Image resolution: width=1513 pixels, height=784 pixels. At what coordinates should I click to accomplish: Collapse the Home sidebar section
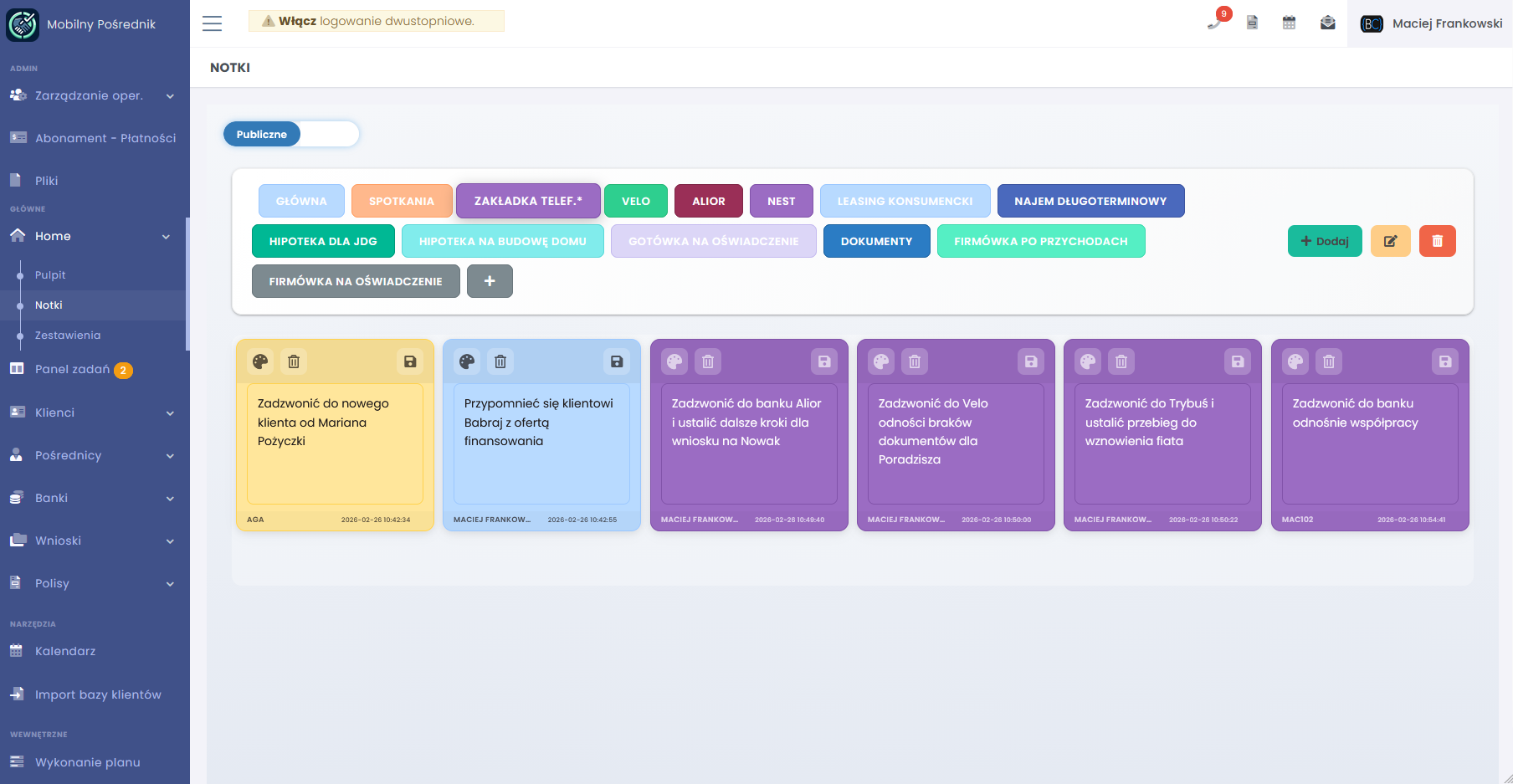coord(92,236)
